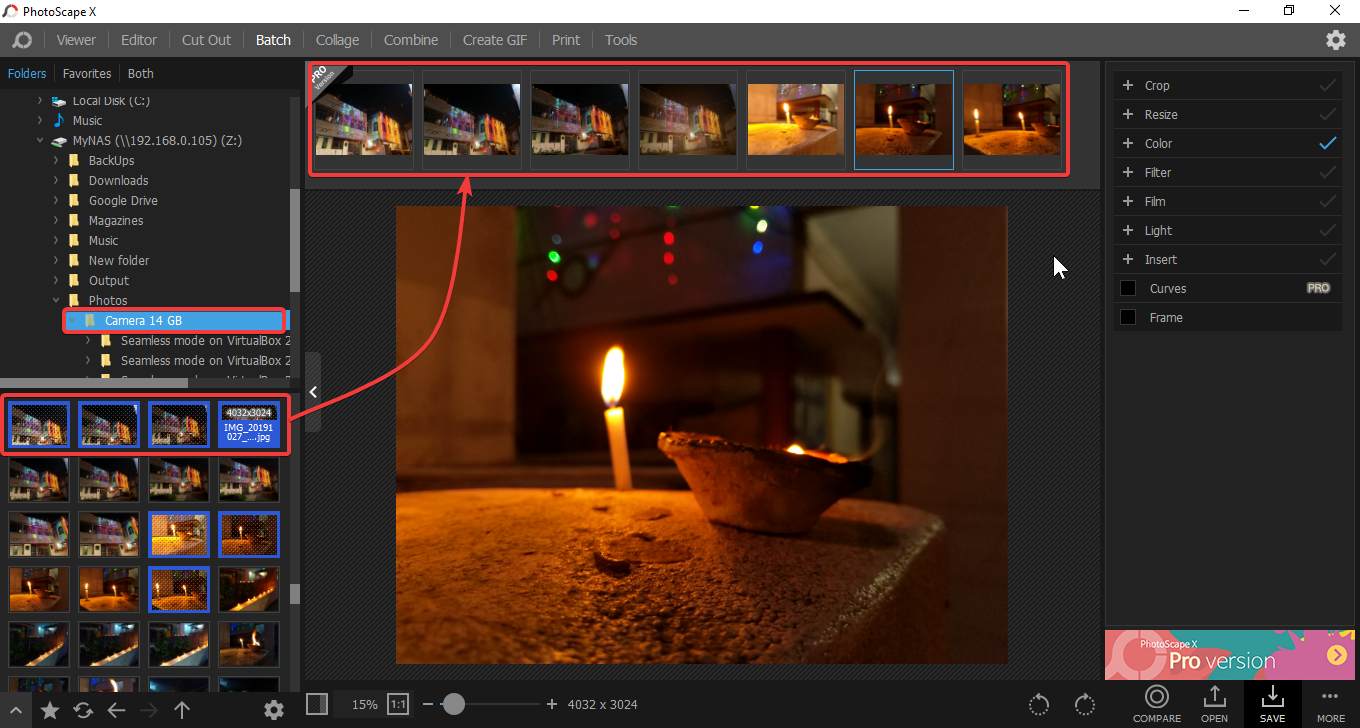Image resolution: width=1360 pixels, height=728 pixels.
Task: Click the zoom slider handle
Action: coord(453,704)
